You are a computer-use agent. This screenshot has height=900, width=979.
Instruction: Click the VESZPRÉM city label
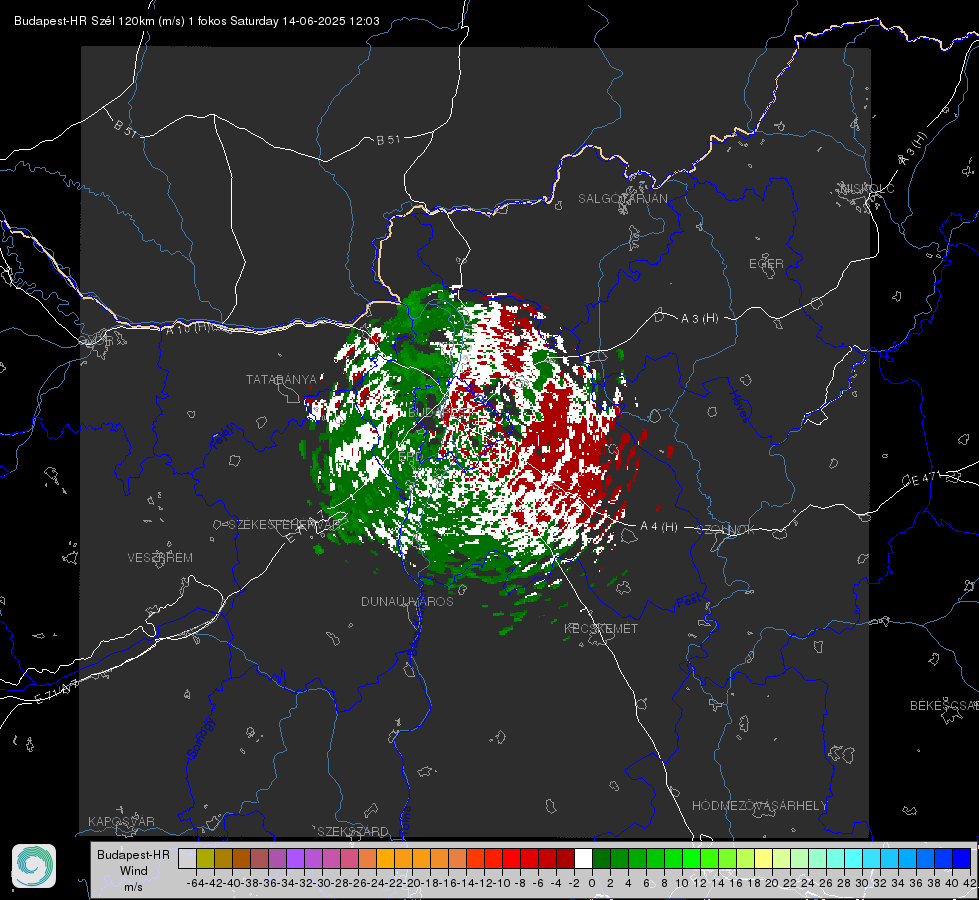(x=160, y=558)
